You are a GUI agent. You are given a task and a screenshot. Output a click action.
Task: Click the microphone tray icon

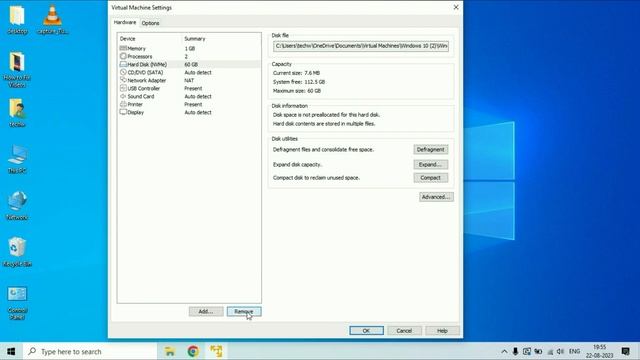[x=515, y=351]
